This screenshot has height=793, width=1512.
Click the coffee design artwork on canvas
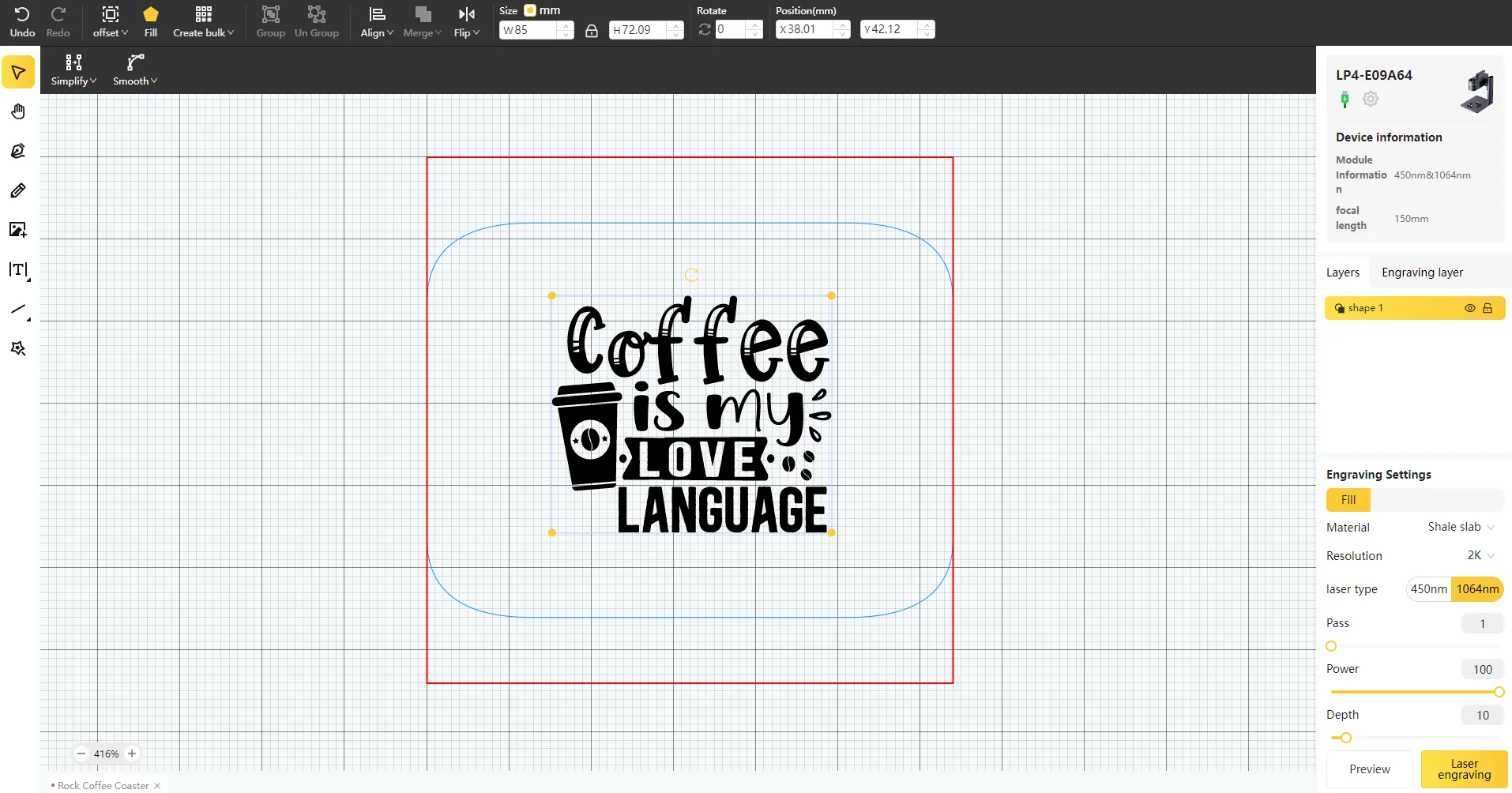[691, 415]
